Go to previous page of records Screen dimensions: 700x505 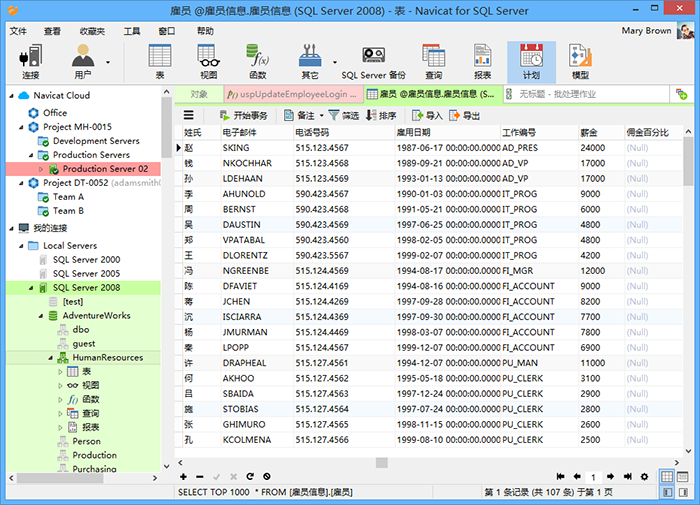pyautogui.click(x=577, y=477)
